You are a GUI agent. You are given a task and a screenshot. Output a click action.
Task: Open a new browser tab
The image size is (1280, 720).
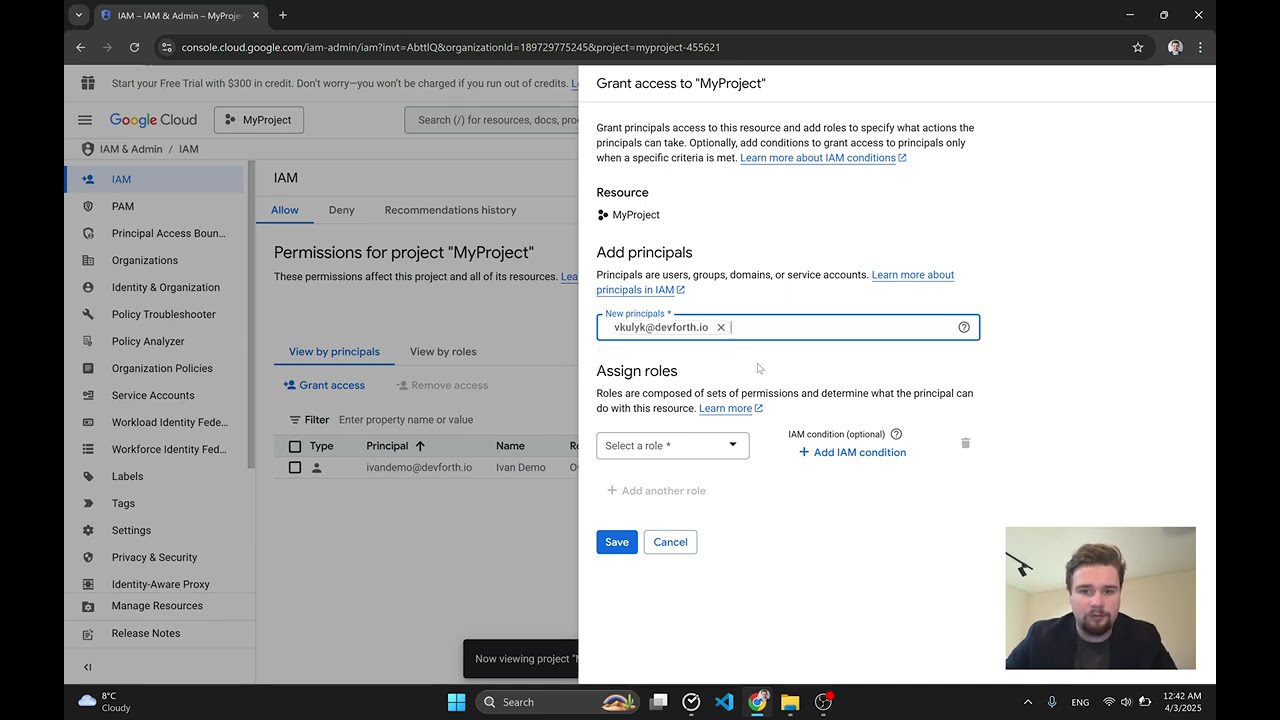[283, 15]
